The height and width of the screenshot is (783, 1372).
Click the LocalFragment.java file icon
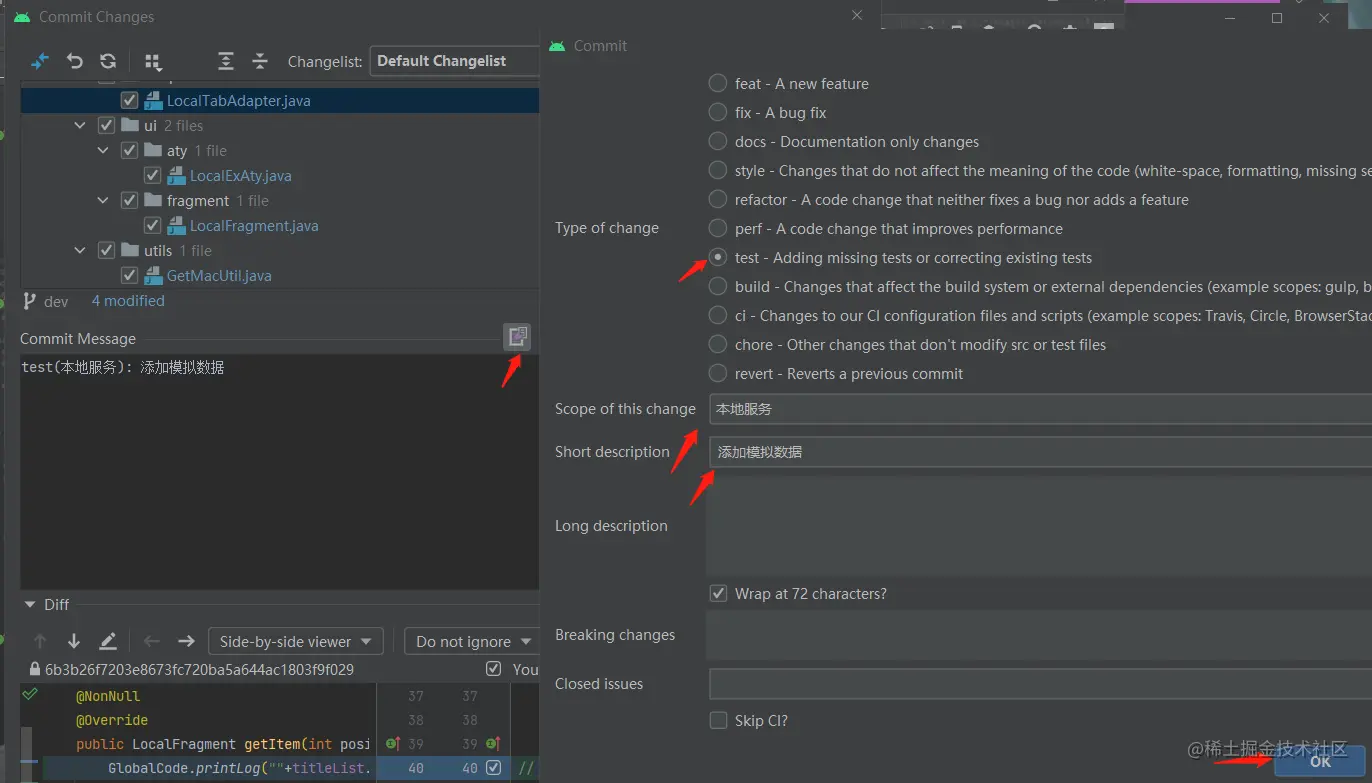point(176,226)
